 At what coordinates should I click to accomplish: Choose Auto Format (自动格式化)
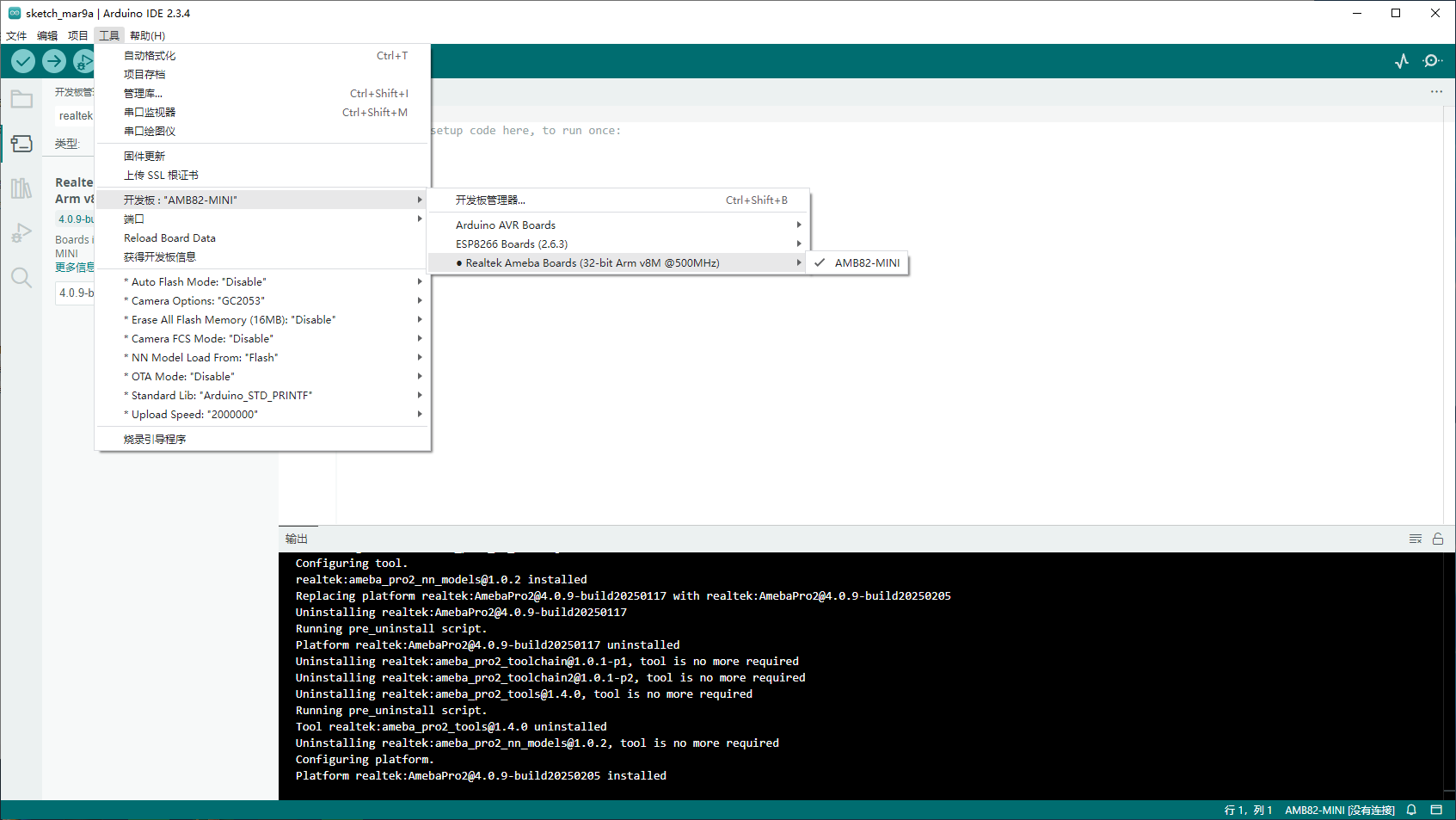[x=262, y=56]
